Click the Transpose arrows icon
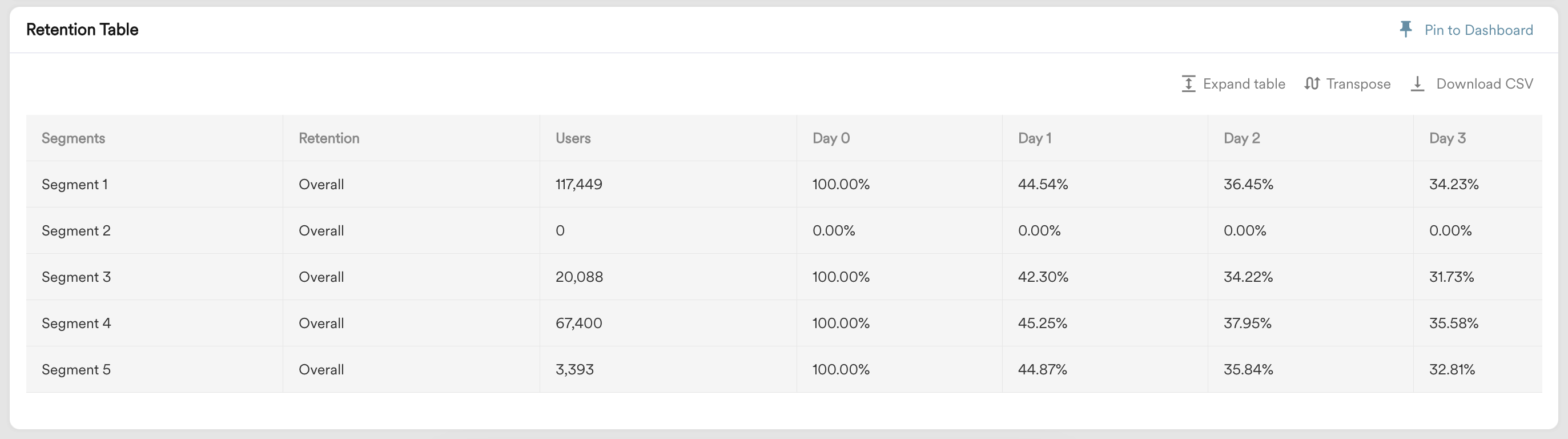This screenshot has height=439, width=1568. [x=1312, y=83]
